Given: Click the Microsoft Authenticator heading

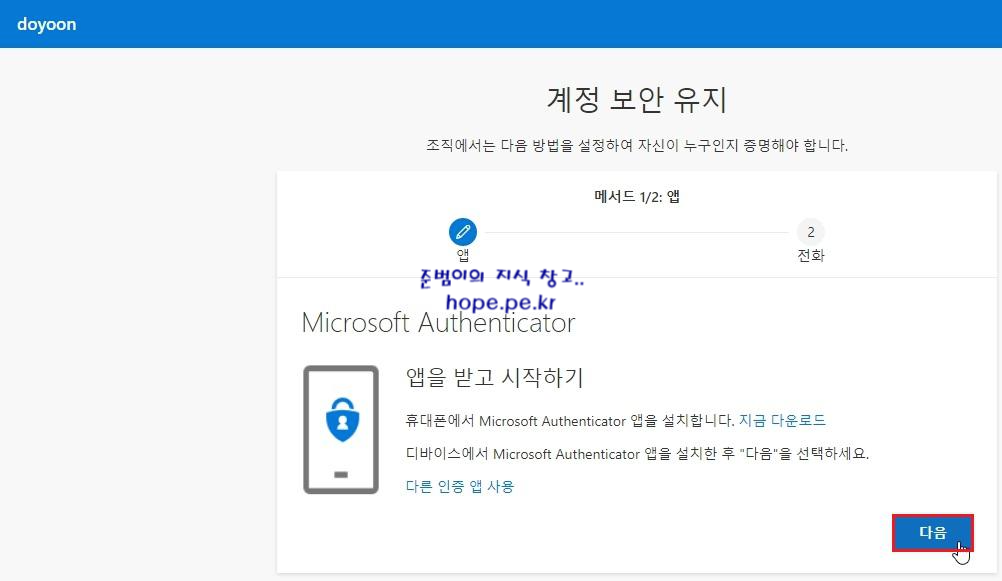Looking at the screenshot, I should 438,322.
